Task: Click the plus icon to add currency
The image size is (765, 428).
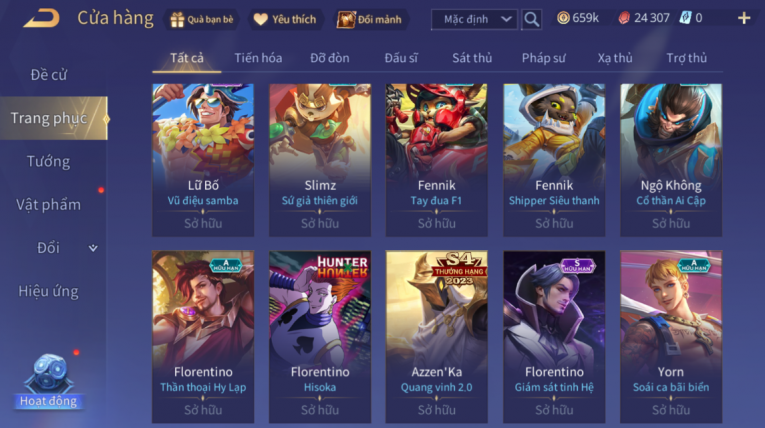Action: coord(744,19)
